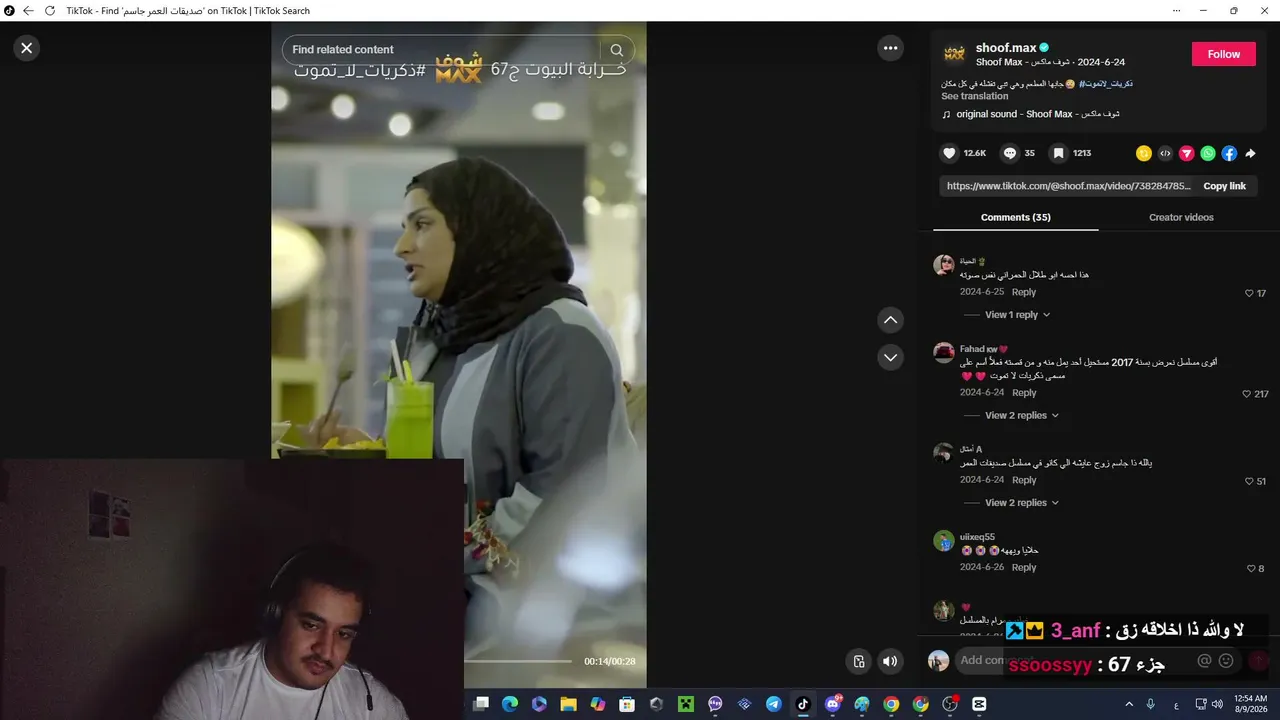Open the TikTok app on the taskbar

coord(803,704)
